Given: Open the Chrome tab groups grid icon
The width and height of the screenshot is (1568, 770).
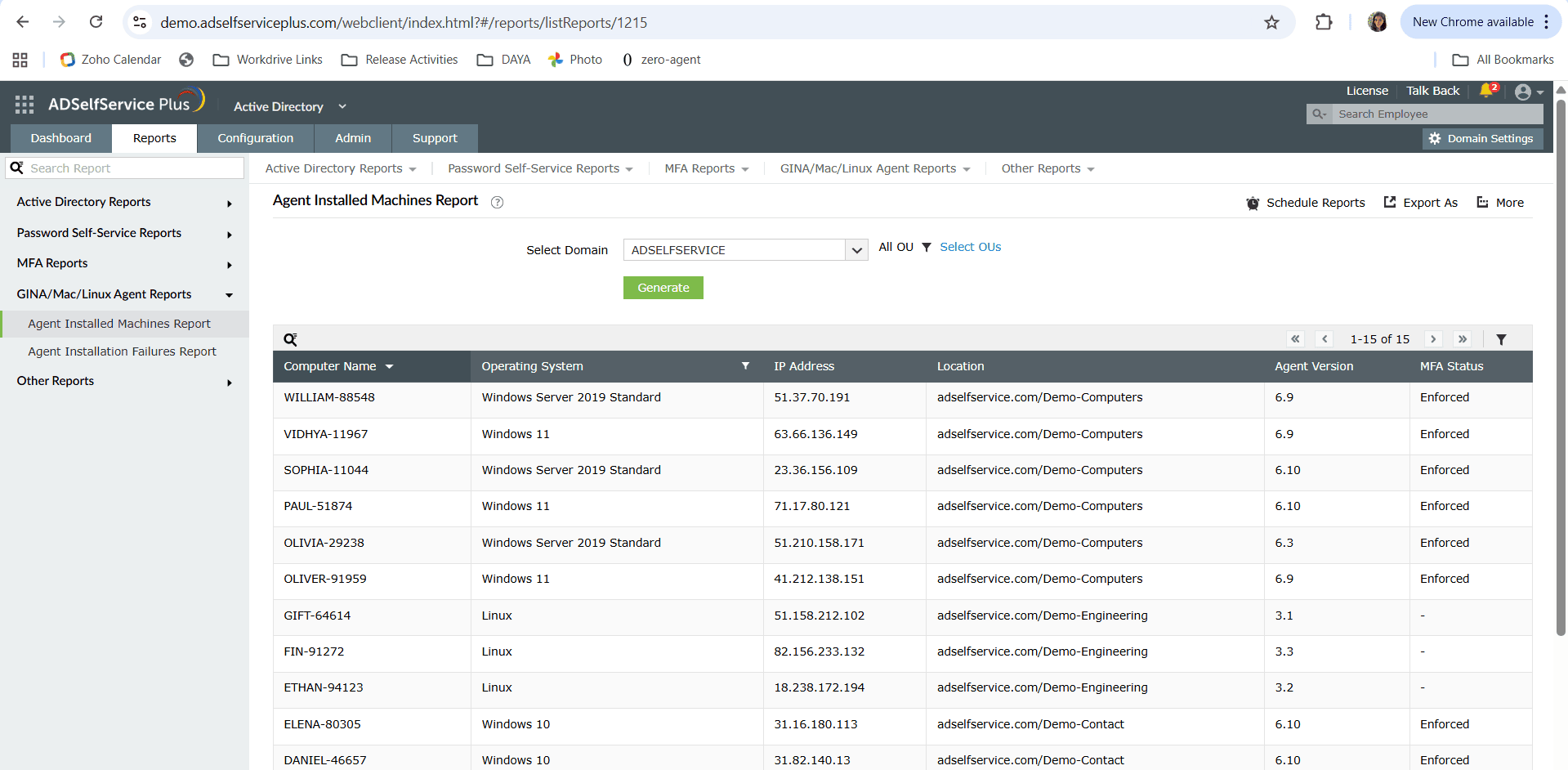Looking at the screenshot, I should [x=20, y=60].
